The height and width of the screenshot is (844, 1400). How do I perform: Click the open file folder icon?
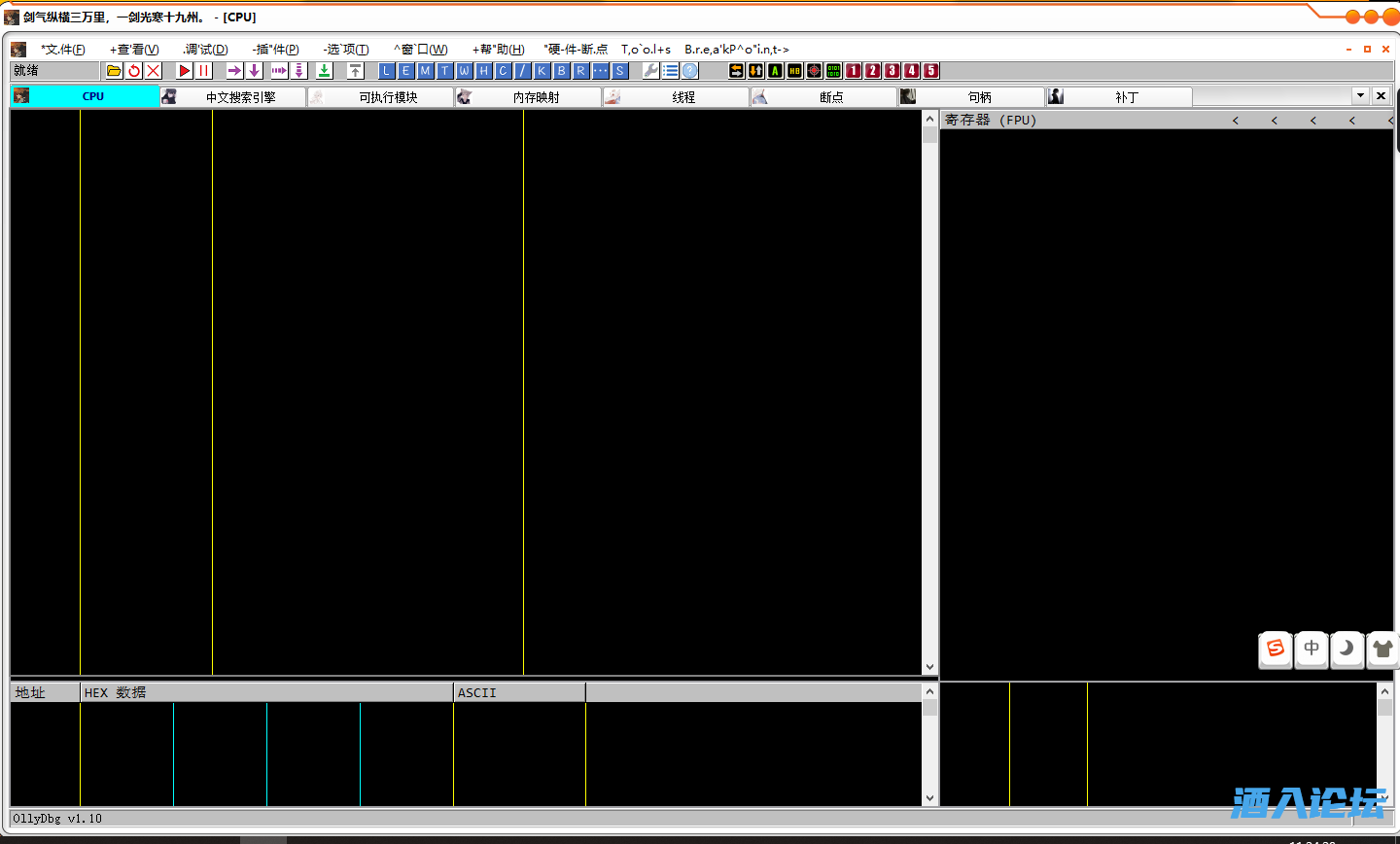[114, 71]
